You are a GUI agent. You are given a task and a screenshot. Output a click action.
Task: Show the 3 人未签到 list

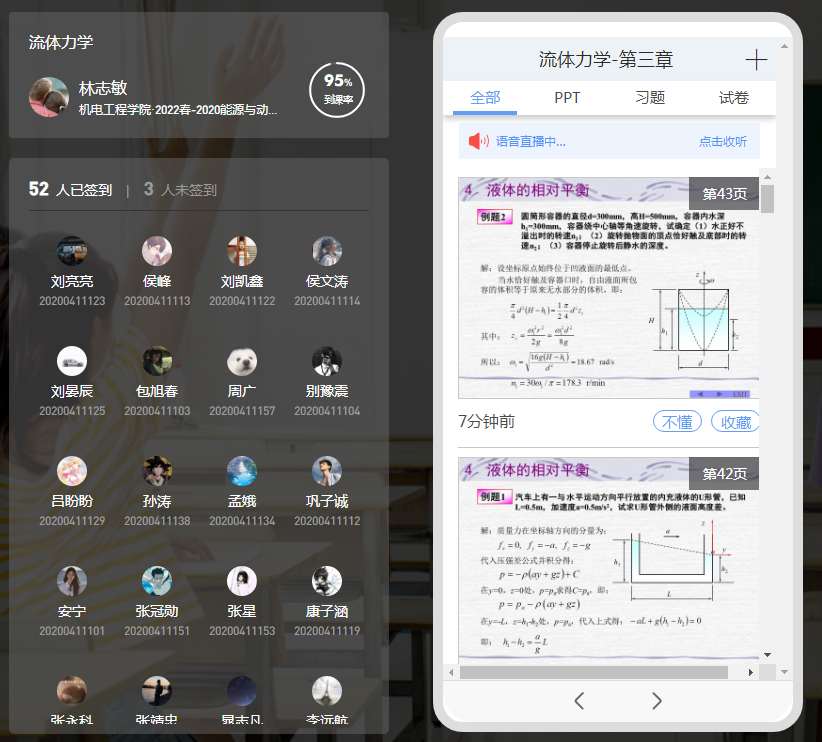tap(180, 190)
